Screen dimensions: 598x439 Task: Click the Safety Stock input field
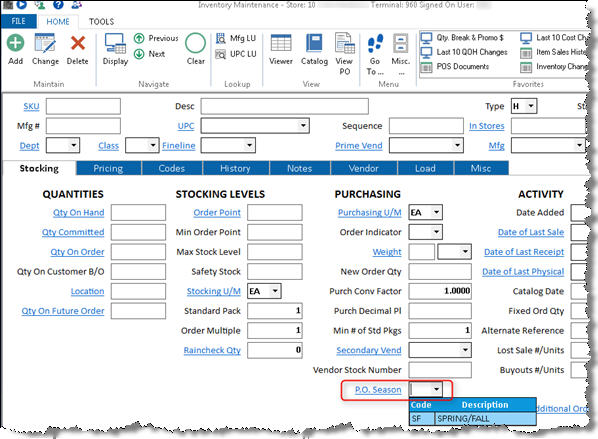click(275, 272)
